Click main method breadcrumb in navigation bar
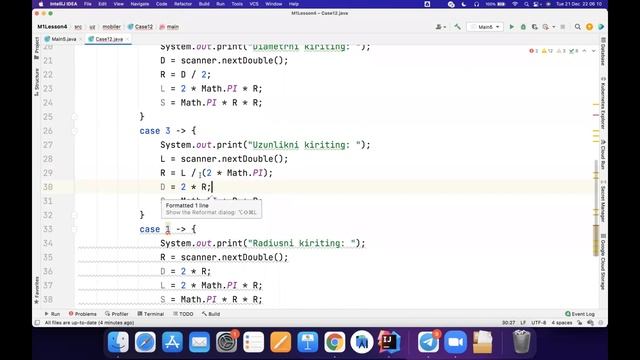 169,27
